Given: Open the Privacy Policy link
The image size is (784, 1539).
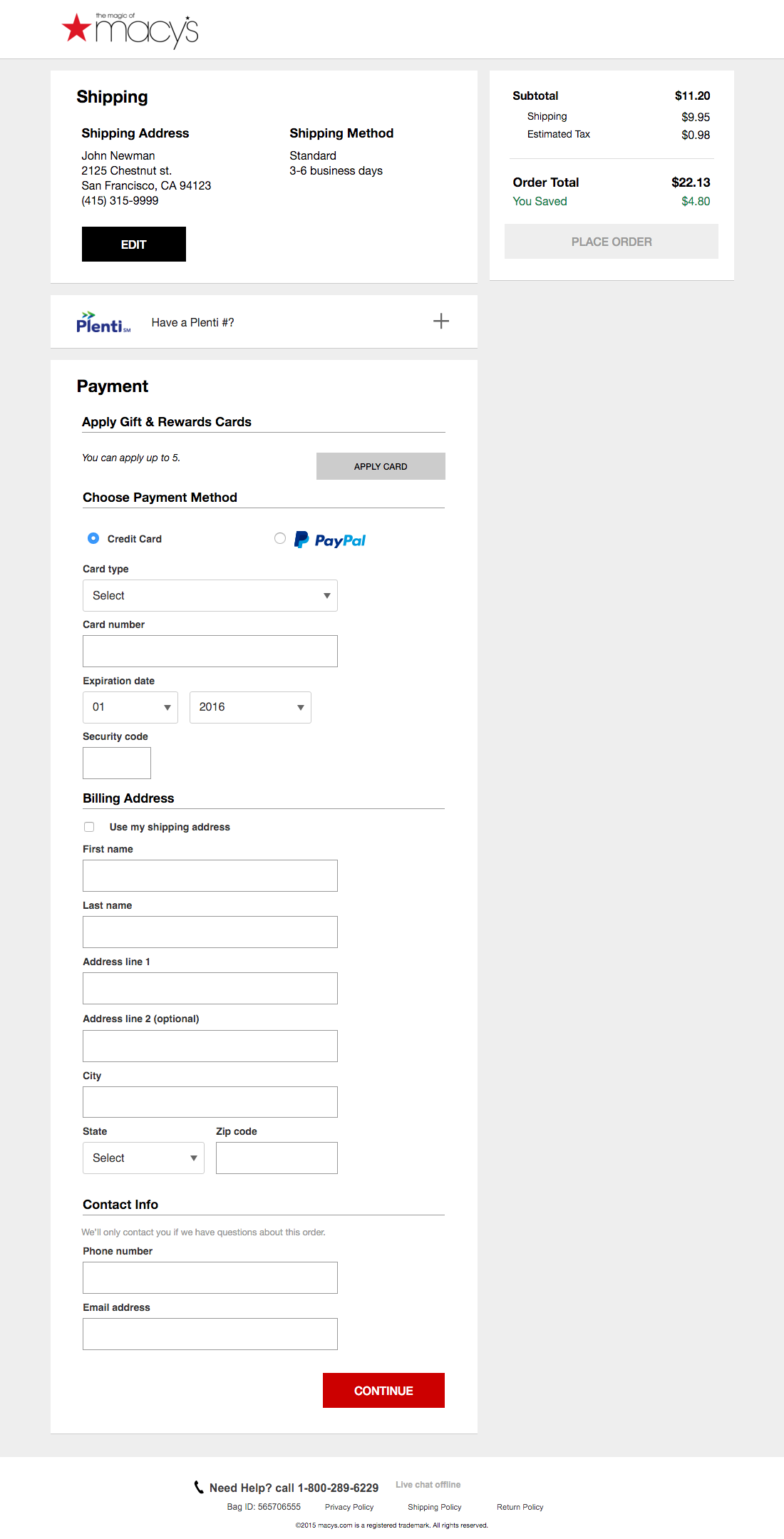Looking at the screenshot, I should pyautogui.click(x=349, y=1507).
